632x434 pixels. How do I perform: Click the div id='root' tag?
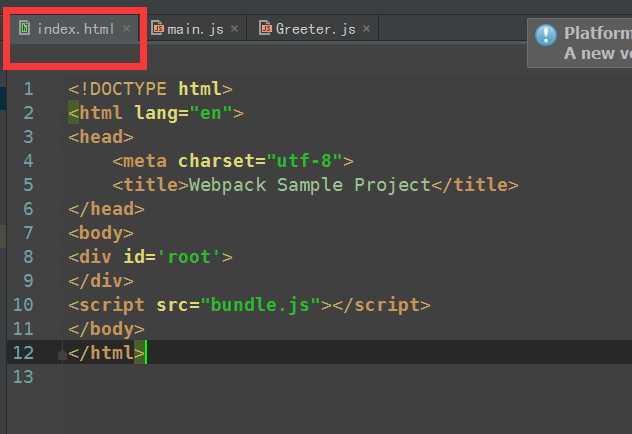coord(150,257)
